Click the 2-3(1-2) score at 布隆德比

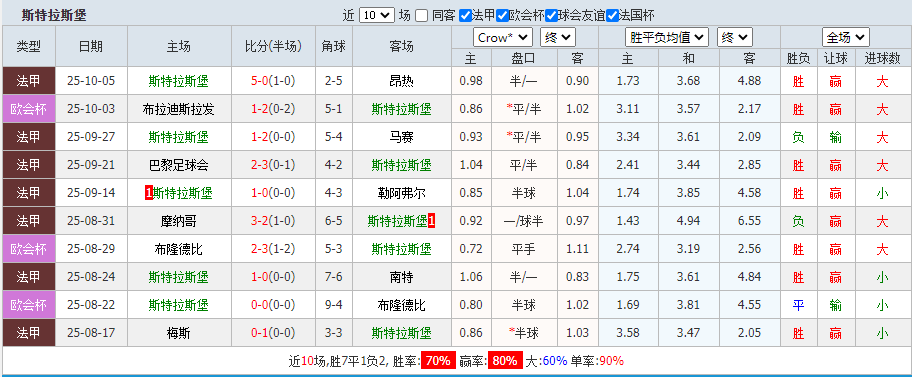point(274,249)
